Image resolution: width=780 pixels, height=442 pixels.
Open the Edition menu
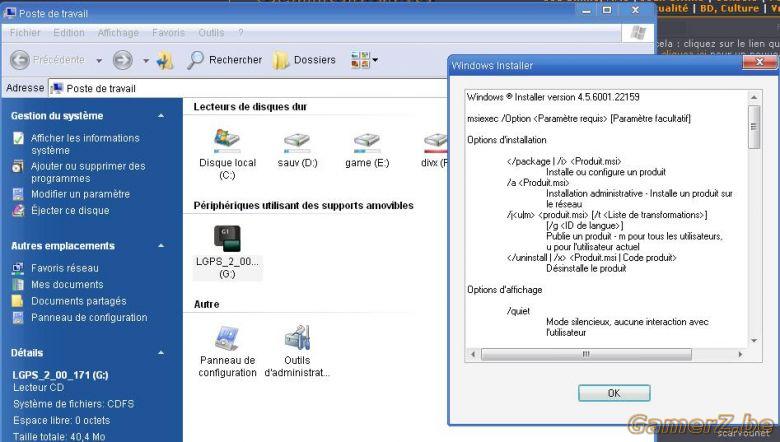[x=69, y=33]
